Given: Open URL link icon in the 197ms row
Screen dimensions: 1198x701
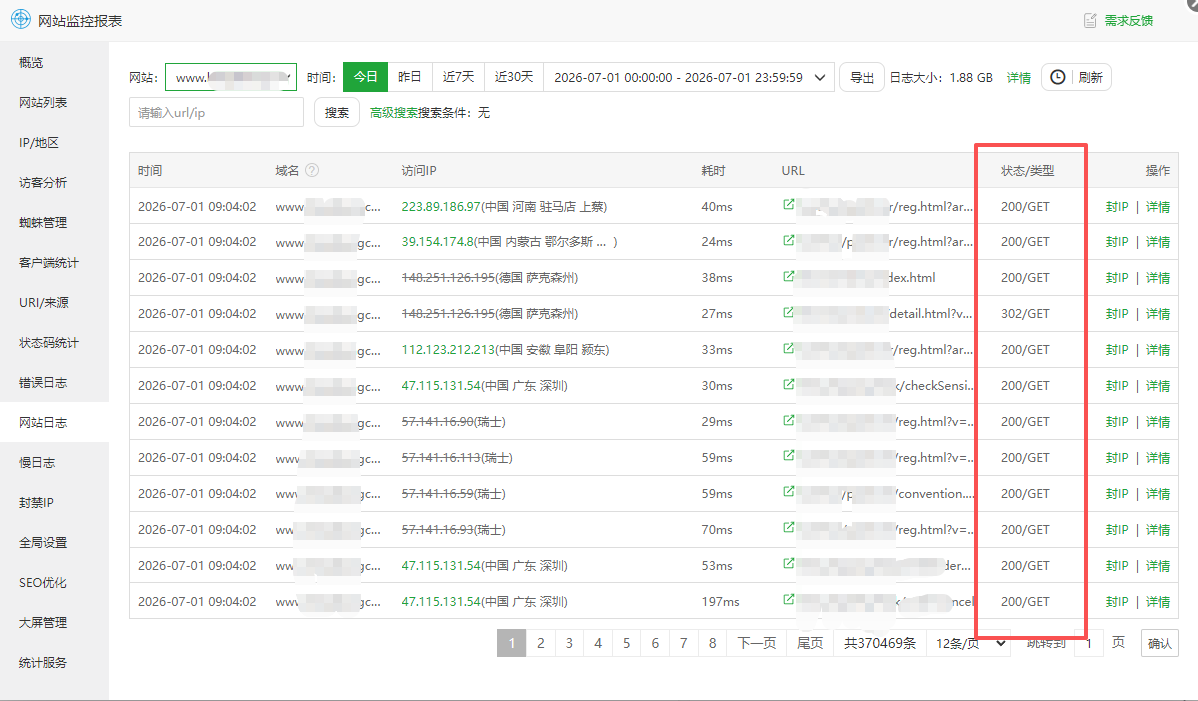Looking at the screenshot, I should pos(788,599).
